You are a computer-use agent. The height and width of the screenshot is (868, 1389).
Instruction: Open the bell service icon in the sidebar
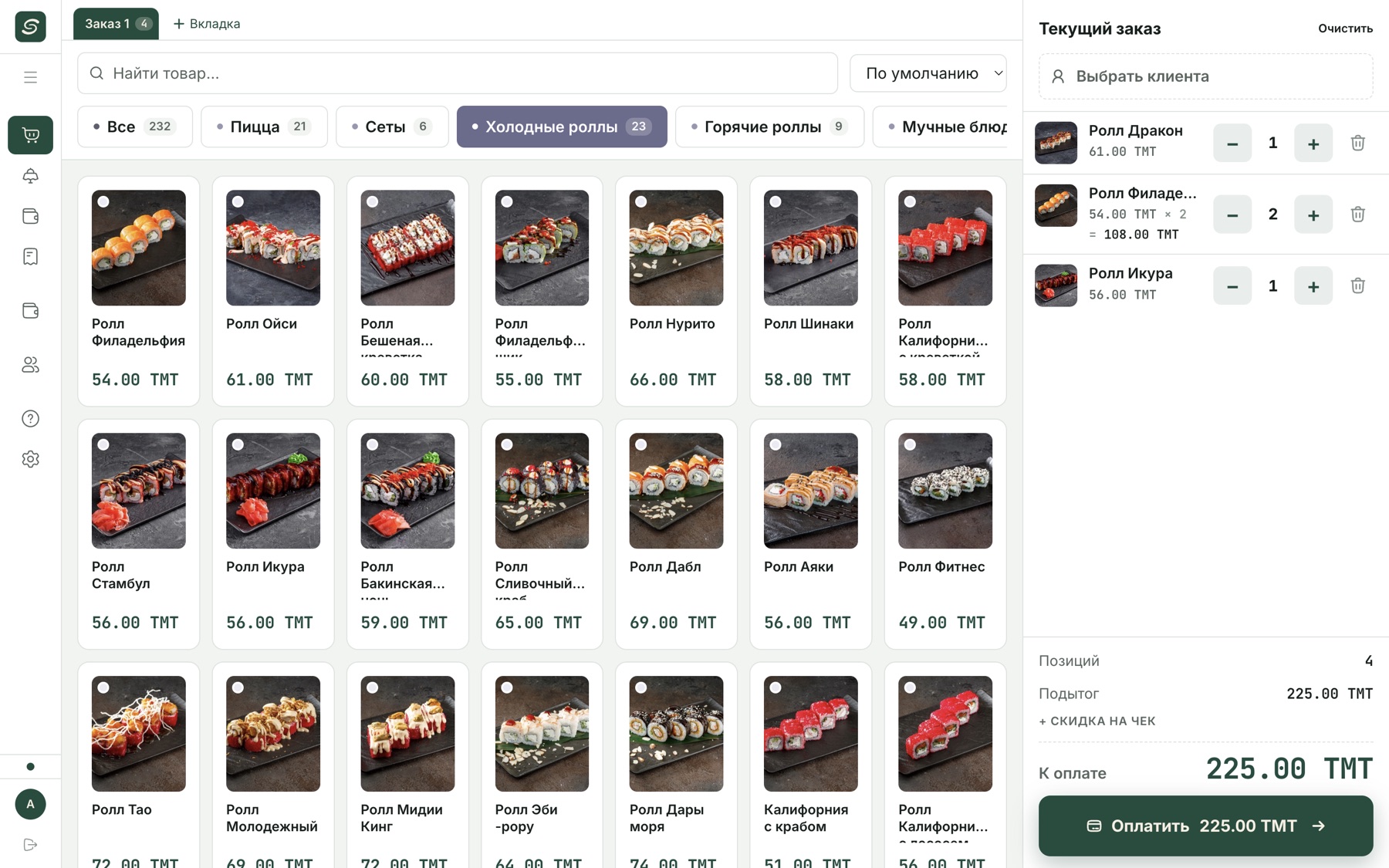[x=30, y=176]
